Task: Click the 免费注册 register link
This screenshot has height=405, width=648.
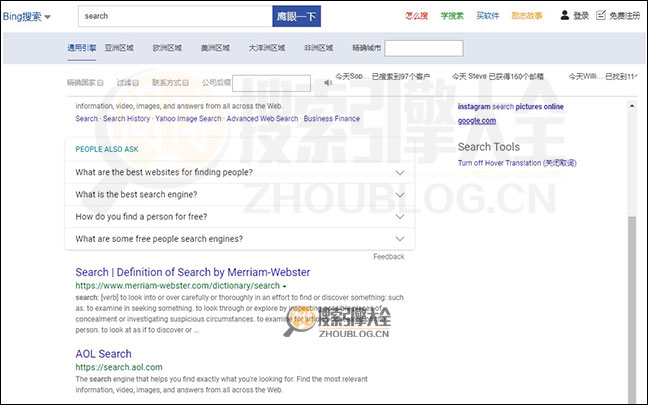Action: click(624, 16)
